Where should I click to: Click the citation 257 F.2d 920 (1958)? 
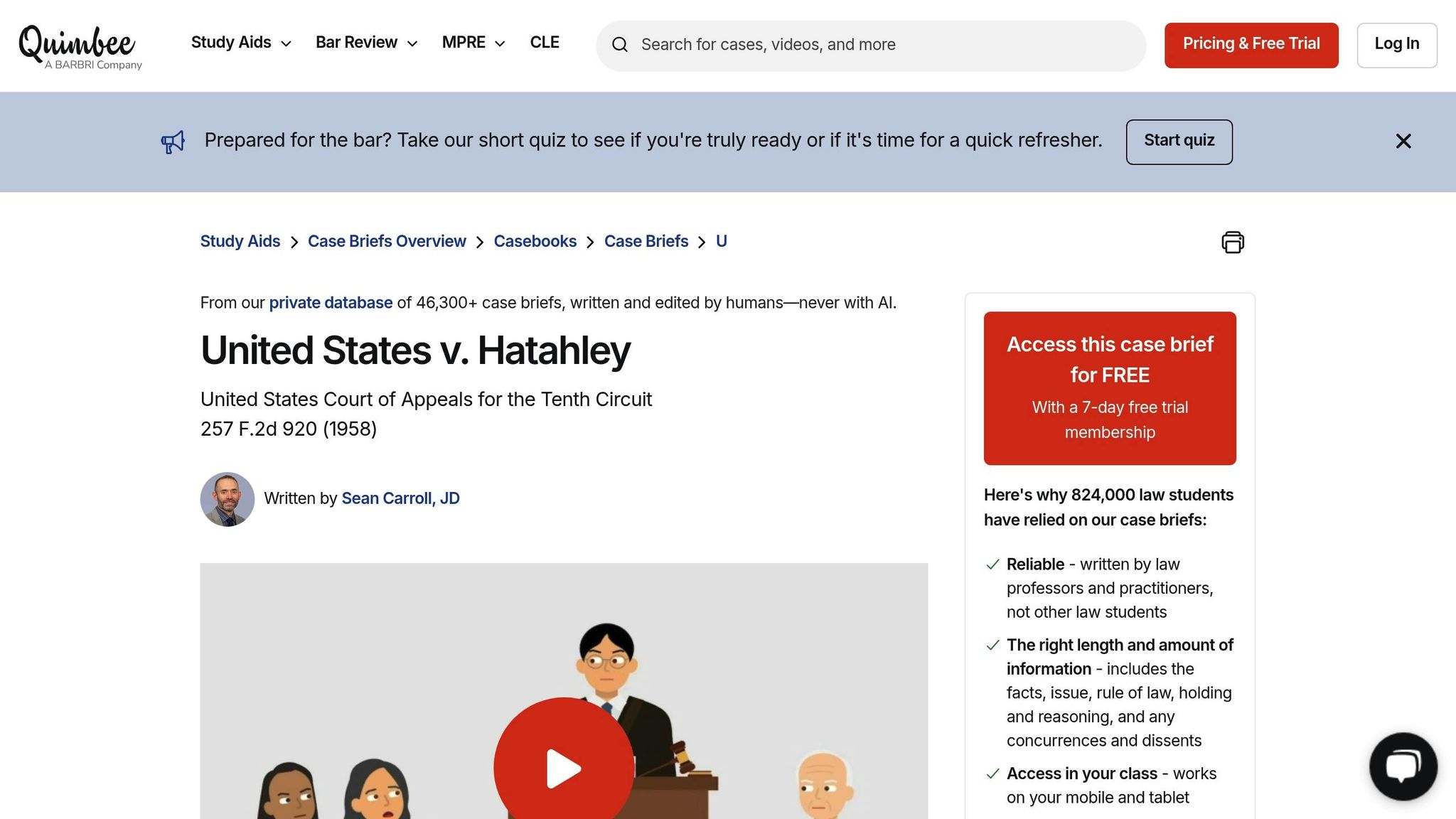[289, 429]
